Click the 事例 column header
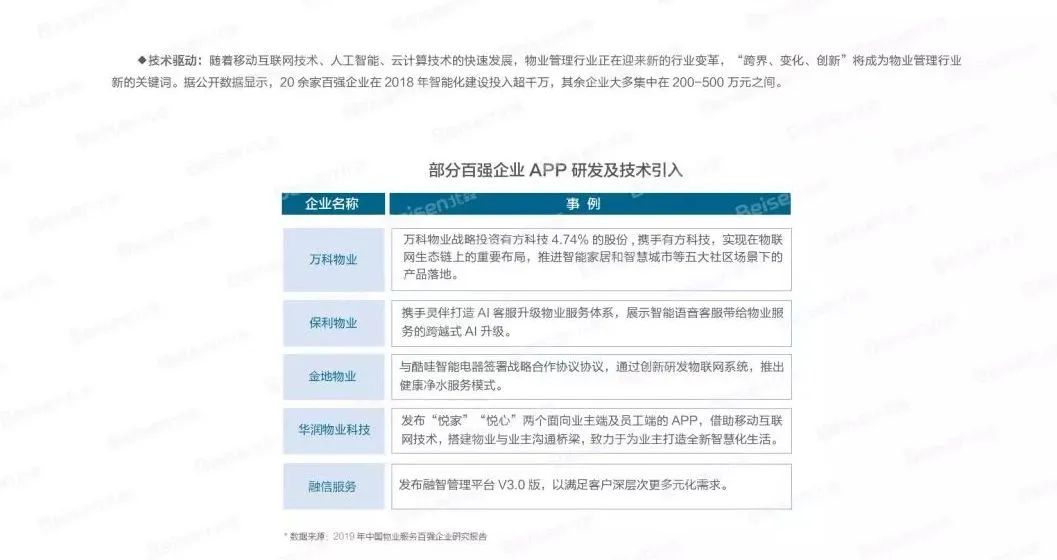The image size is (1057, 560). pyautogui.click(x=590, y=204)
